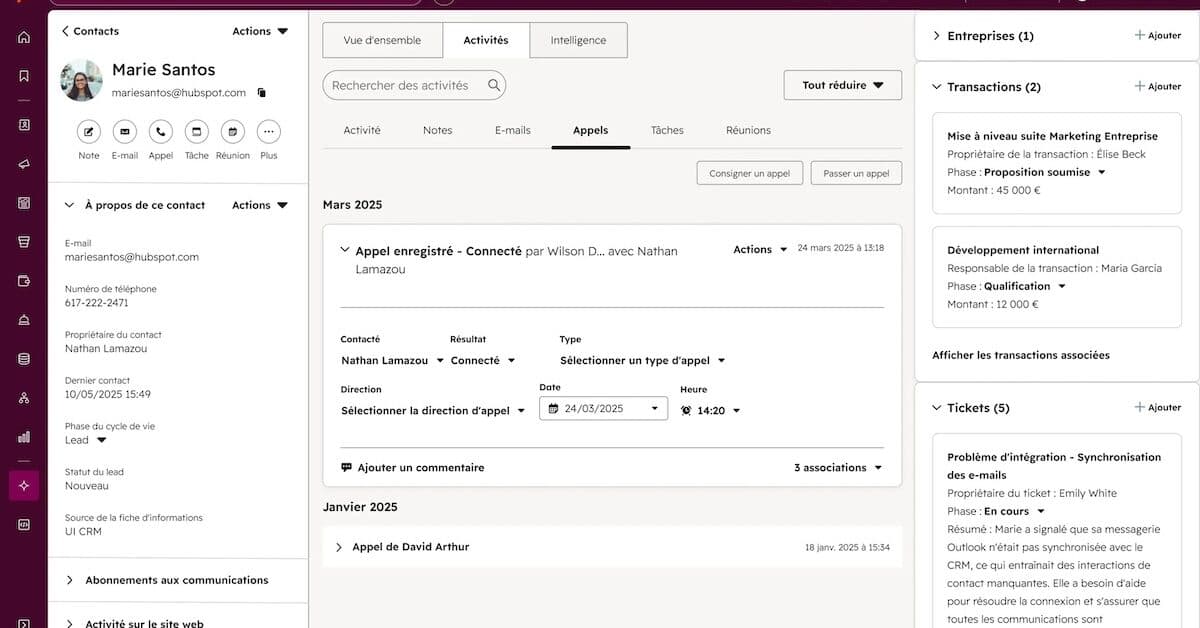Click Afficher les transactions associées link

(1021, 355)
